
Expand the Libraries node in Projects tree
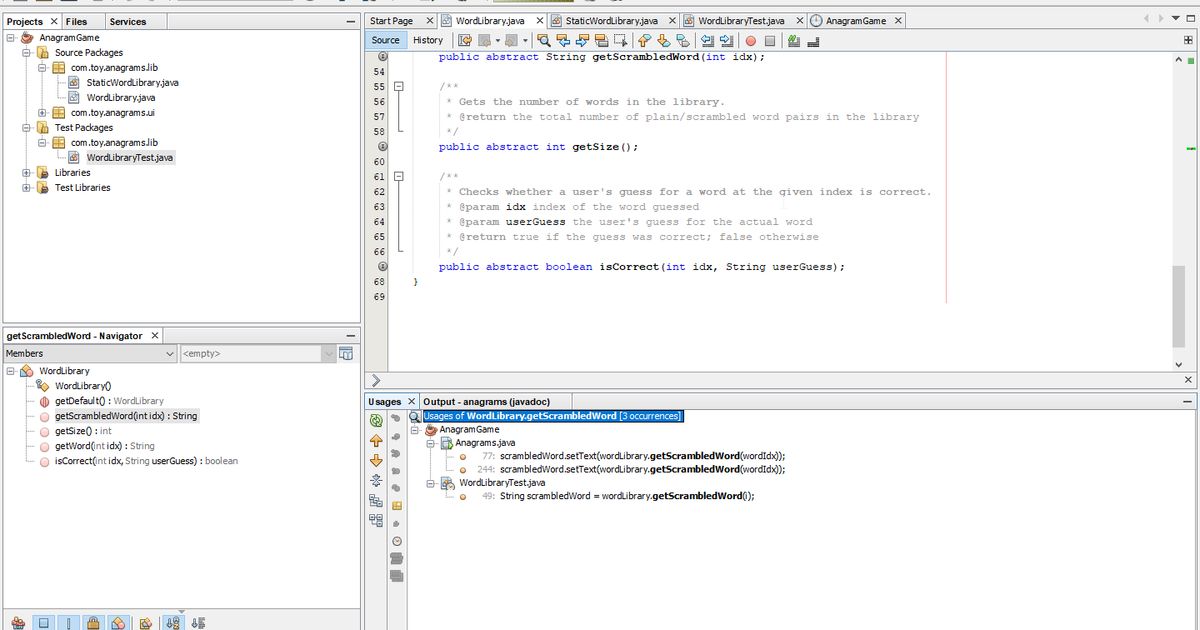click(25, 172)
